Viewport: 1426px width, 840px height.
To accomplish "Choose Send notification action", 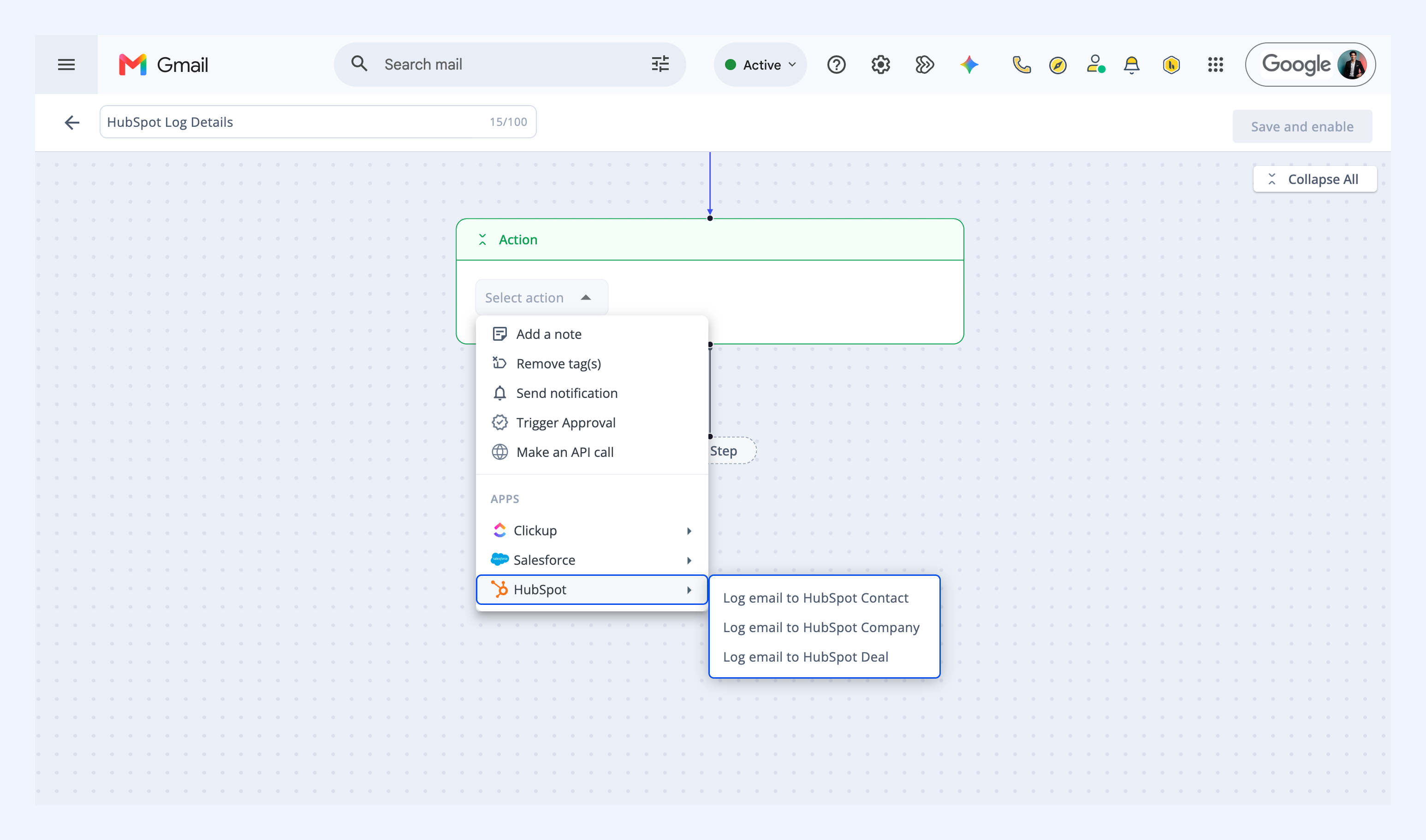I will tap(592, 393).
